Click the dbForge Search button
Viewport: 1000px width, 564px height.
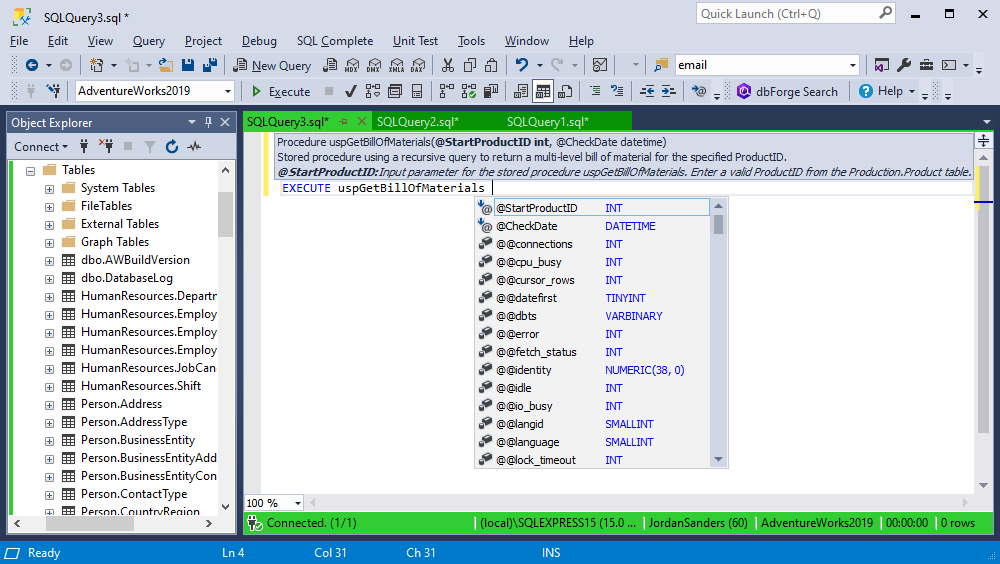[x=787, y=91]
